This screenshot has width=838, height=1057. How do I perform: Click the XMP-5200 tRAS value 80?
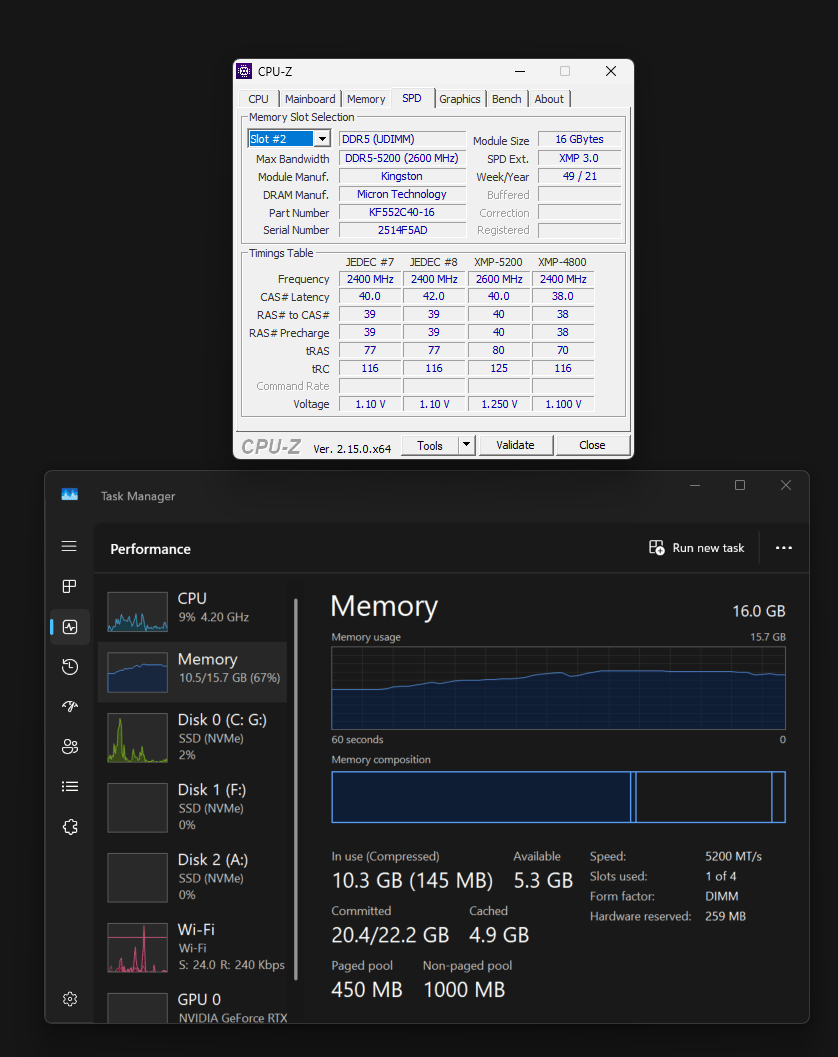point(499,350)
